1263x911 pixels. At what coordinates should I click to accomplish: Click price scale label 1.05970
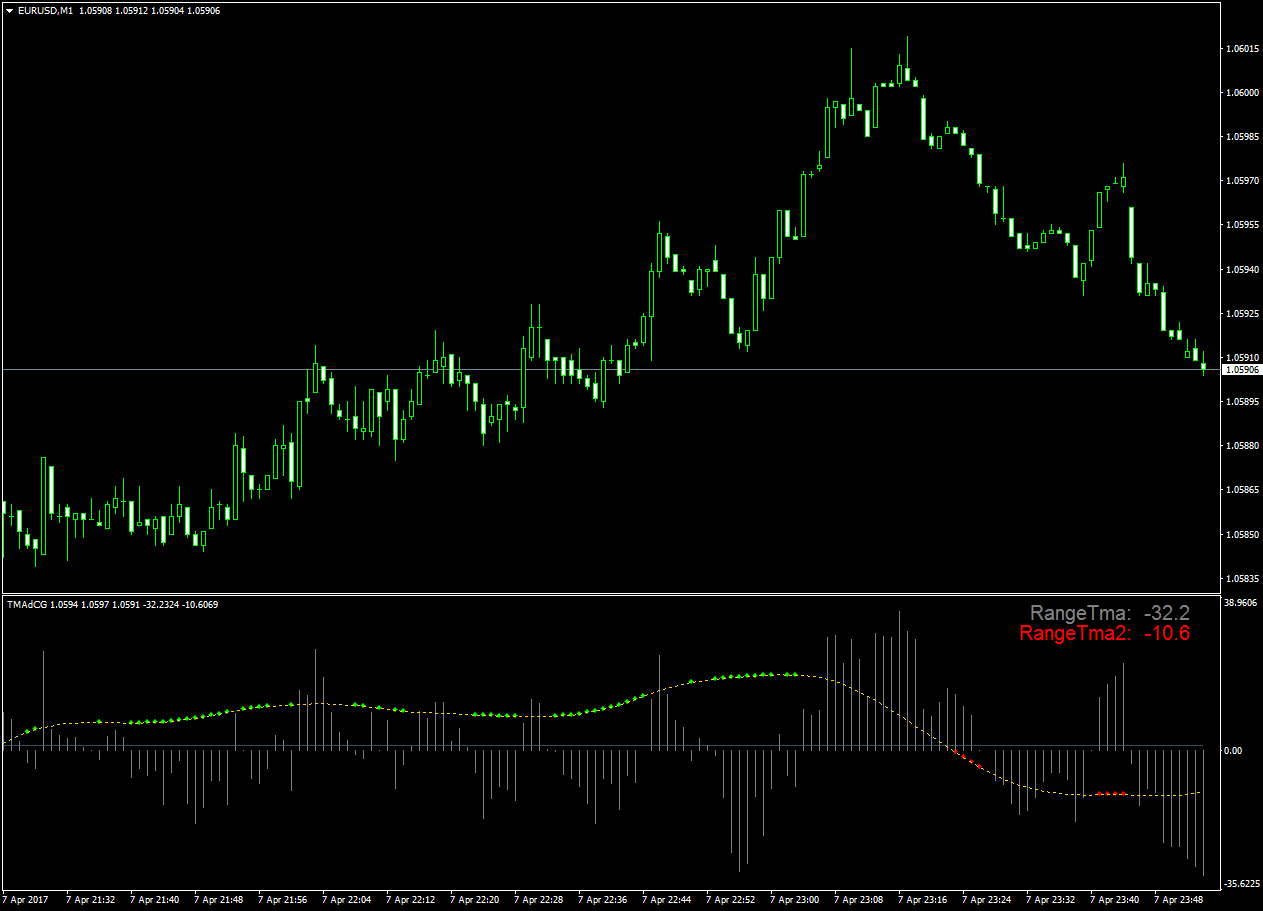[1242, 181]
